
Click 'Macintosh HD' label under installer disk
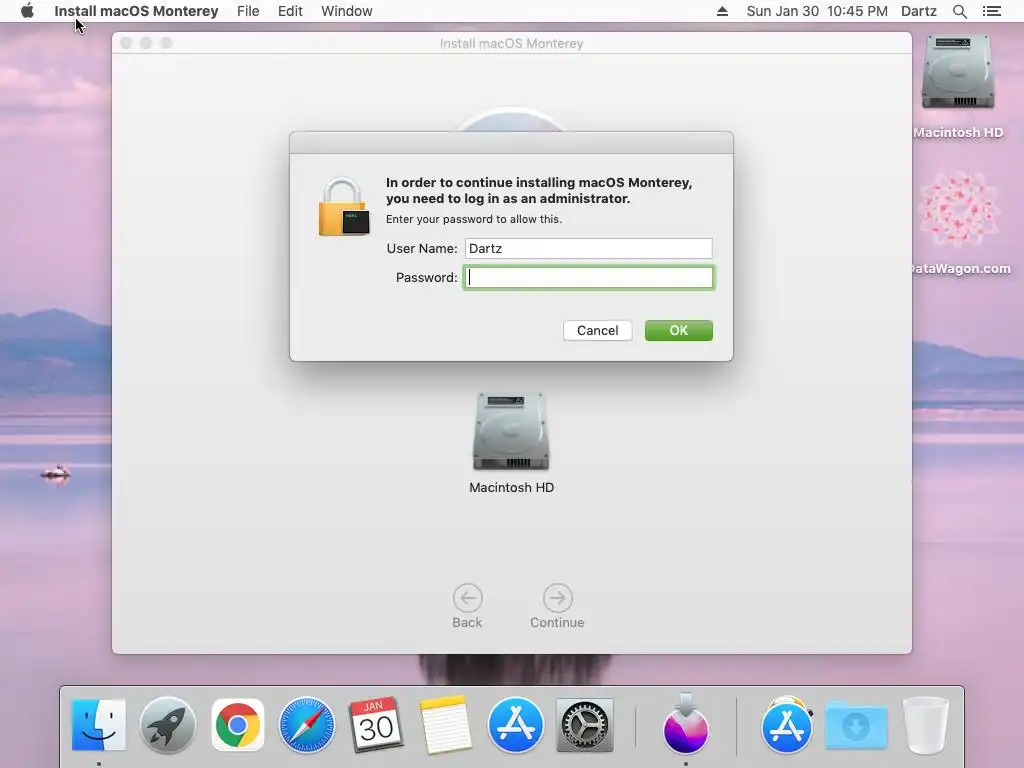511,487
